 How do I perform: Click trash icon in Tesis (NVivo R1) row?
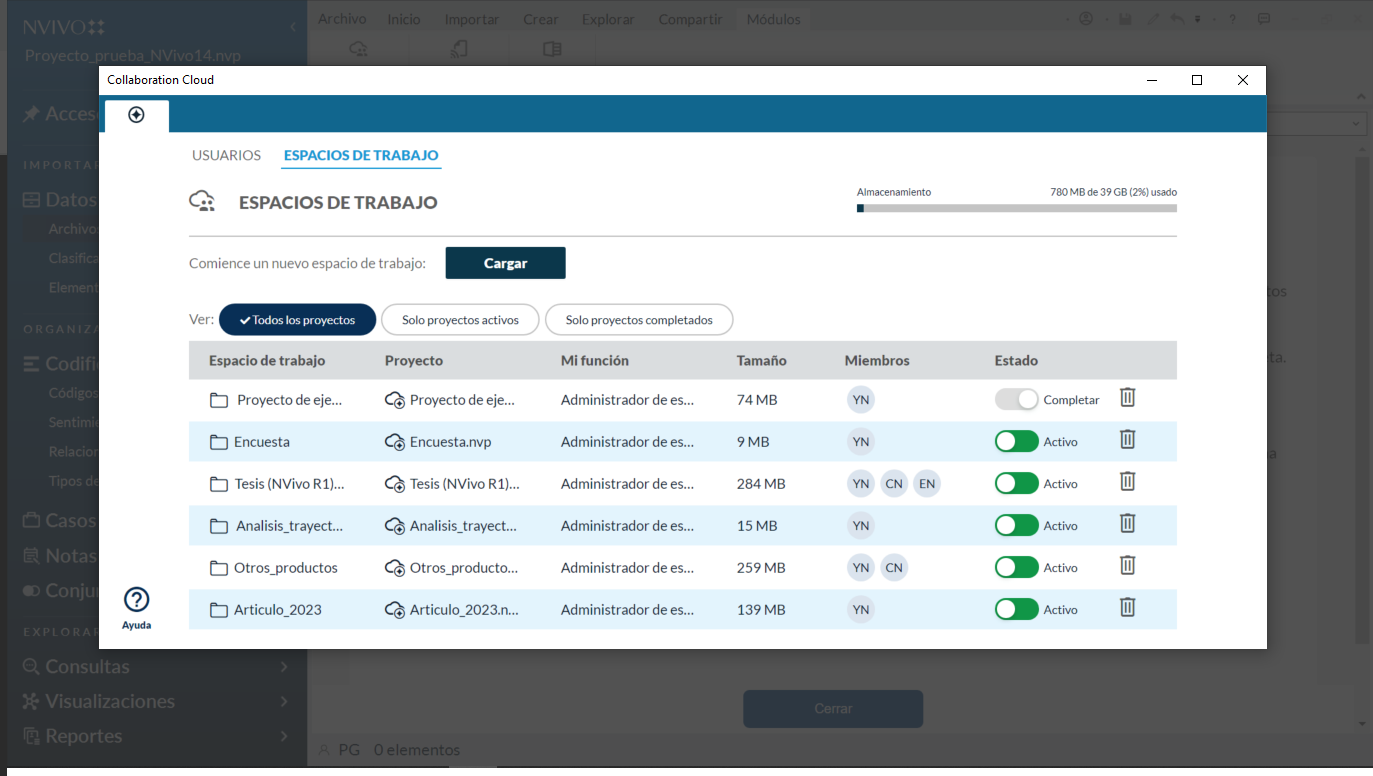click(1127, 481)
